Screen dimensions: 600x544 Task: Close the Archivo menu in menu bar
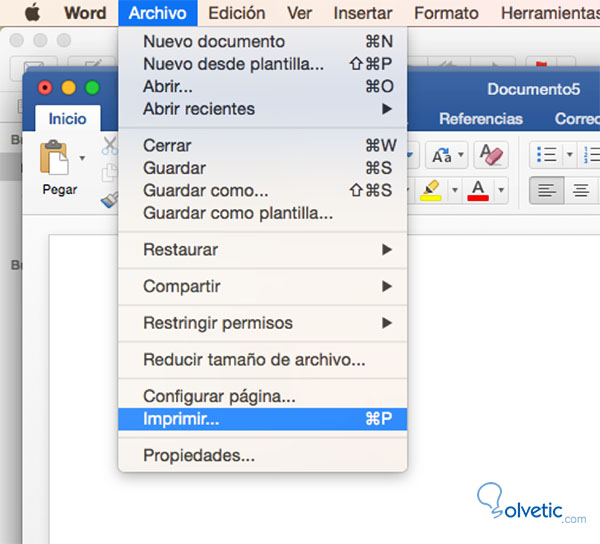point(158,13)
